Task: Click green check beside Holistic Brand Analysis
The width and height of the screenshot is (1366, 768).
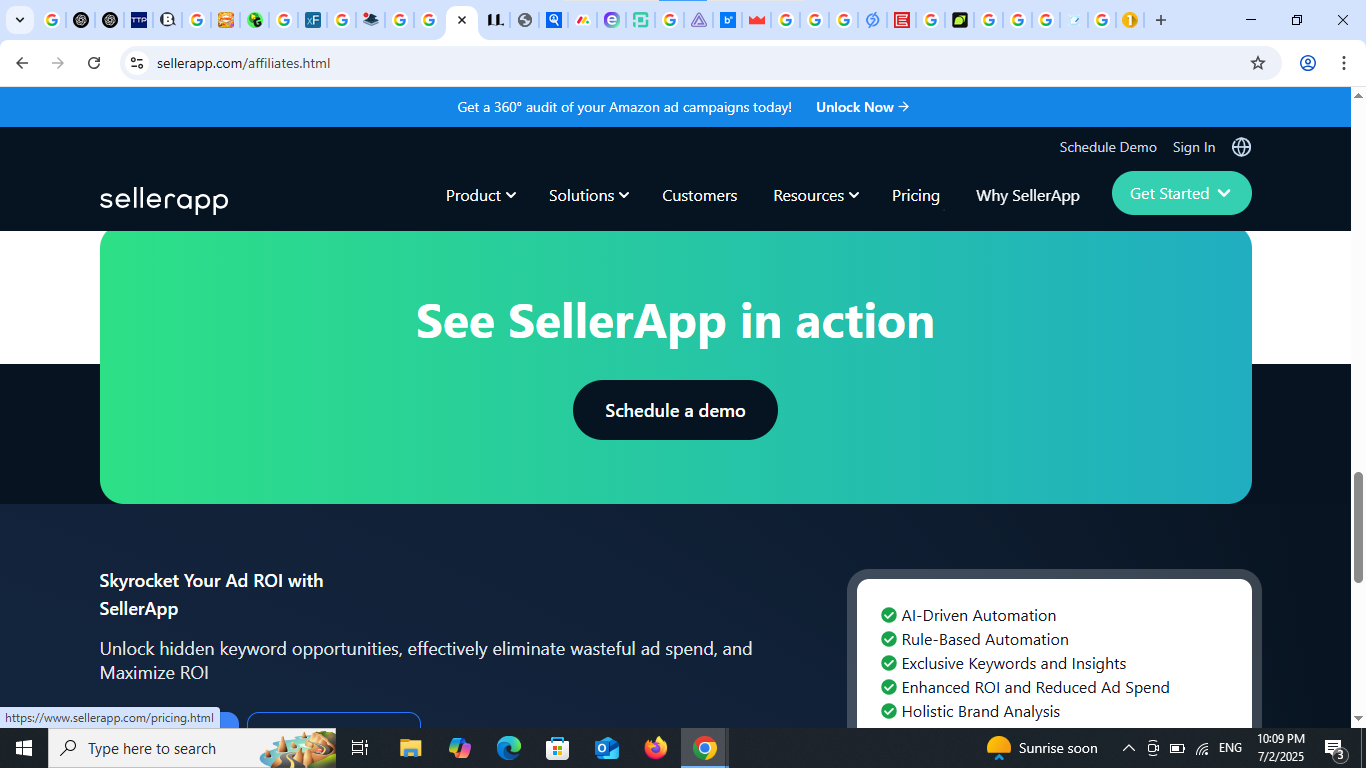Action: (888, 711)
